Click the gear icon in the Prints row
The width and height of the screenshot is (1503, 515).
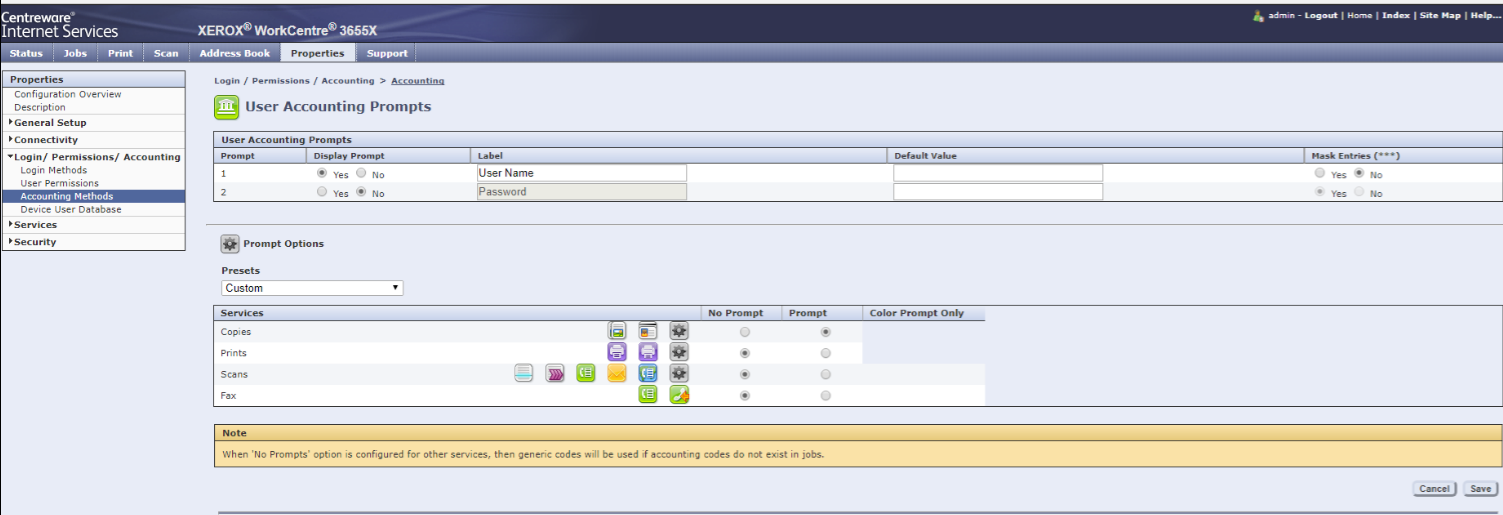[679, 352]
